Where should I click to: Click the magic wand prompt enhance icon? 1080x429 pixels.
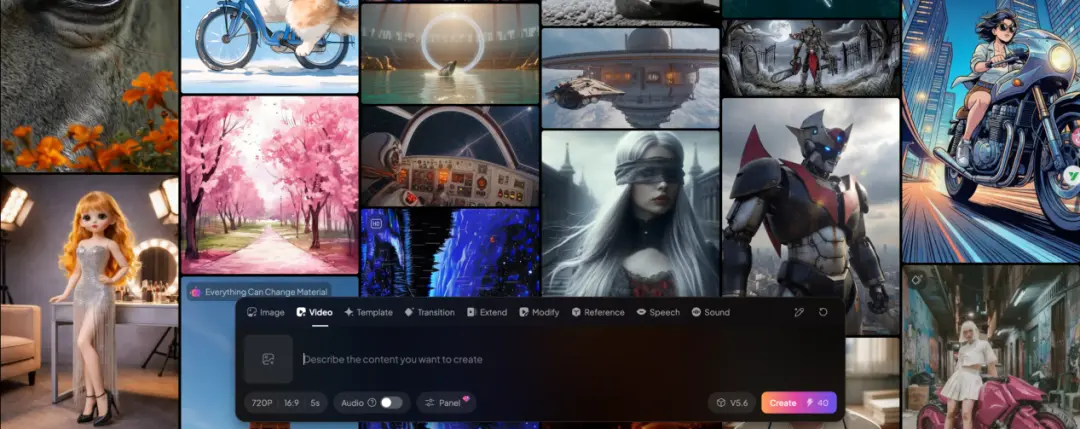(x=799, y=312)
